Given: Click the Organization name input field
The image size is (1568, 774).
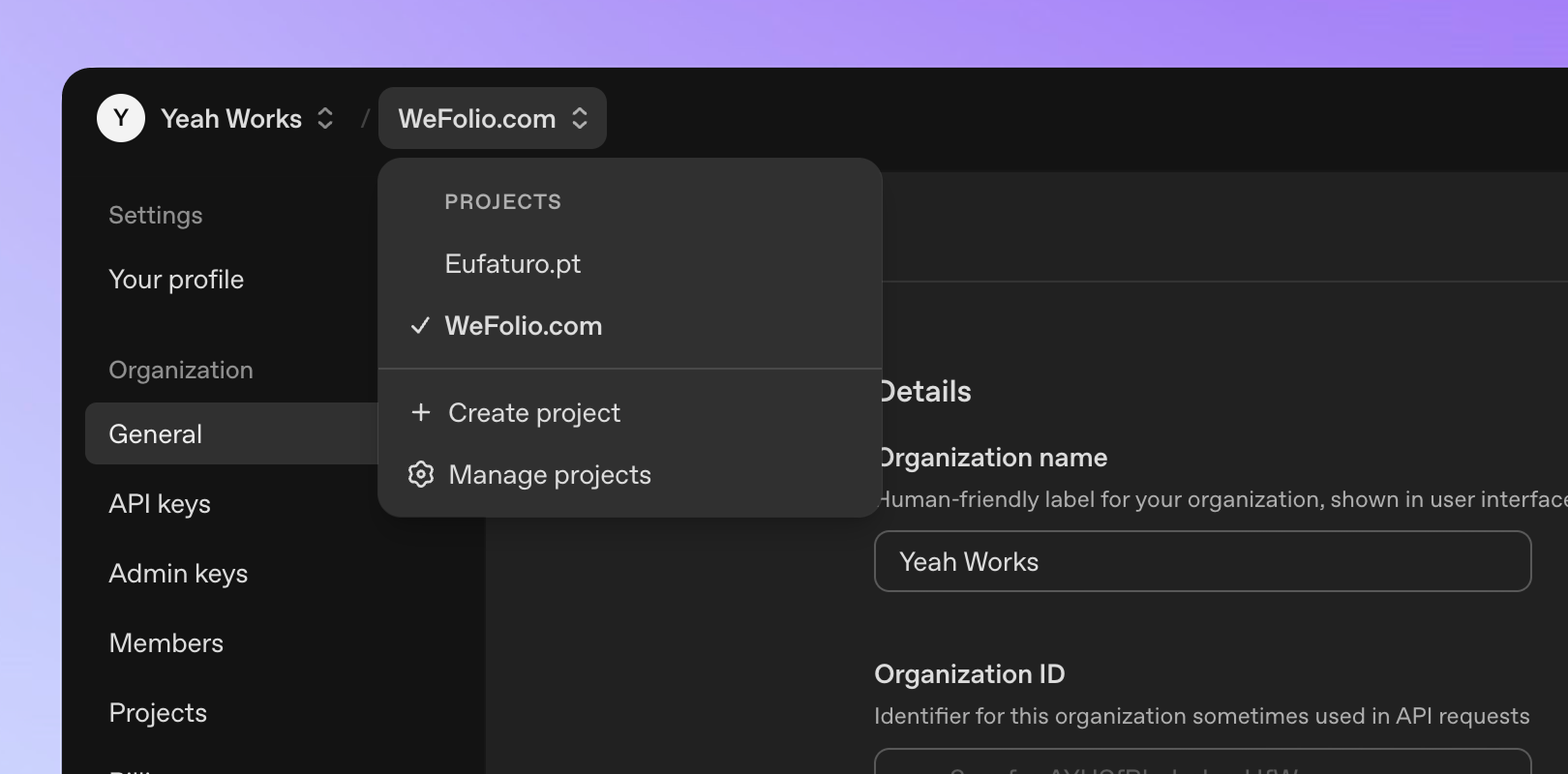Looking at the screenshot, I should point(1202,561).
